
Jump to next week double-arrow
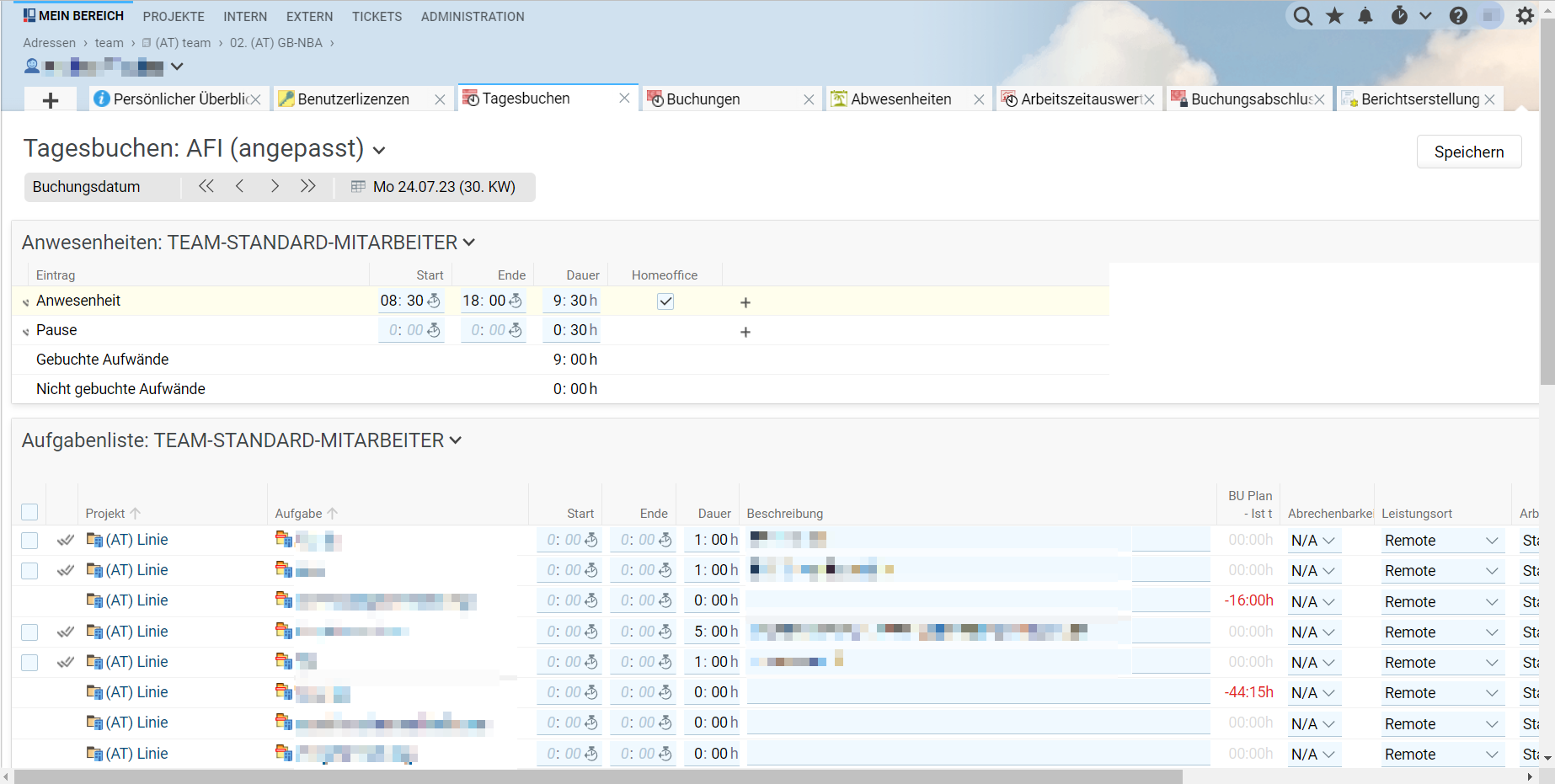tap(307, 186)
